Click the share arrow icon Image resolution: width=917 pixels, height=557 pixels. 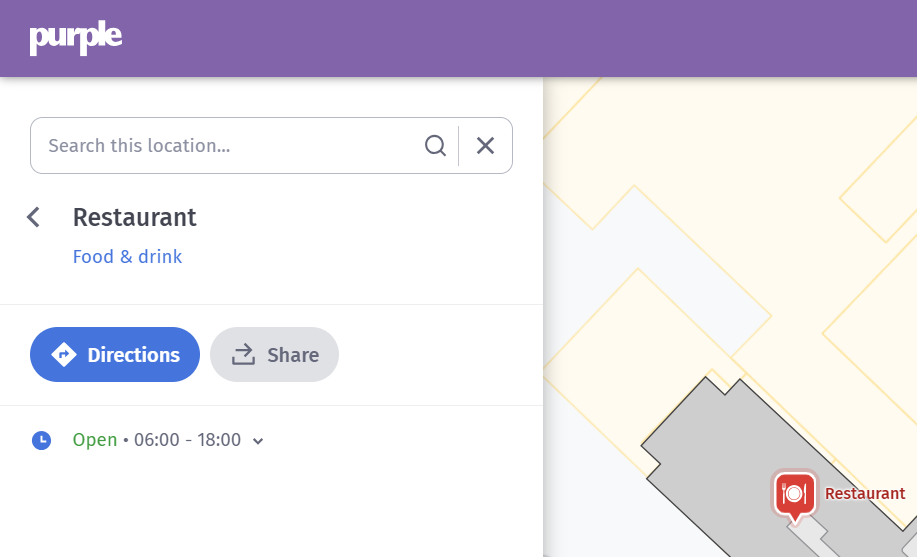point(244,355)
